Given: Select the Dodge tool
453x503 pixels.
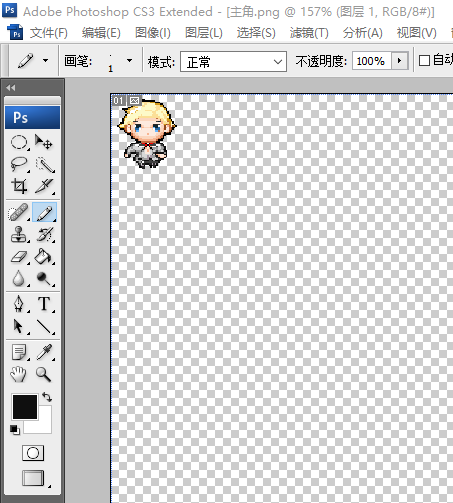Looking at the screenshot, I should click(x=44, y=278).
